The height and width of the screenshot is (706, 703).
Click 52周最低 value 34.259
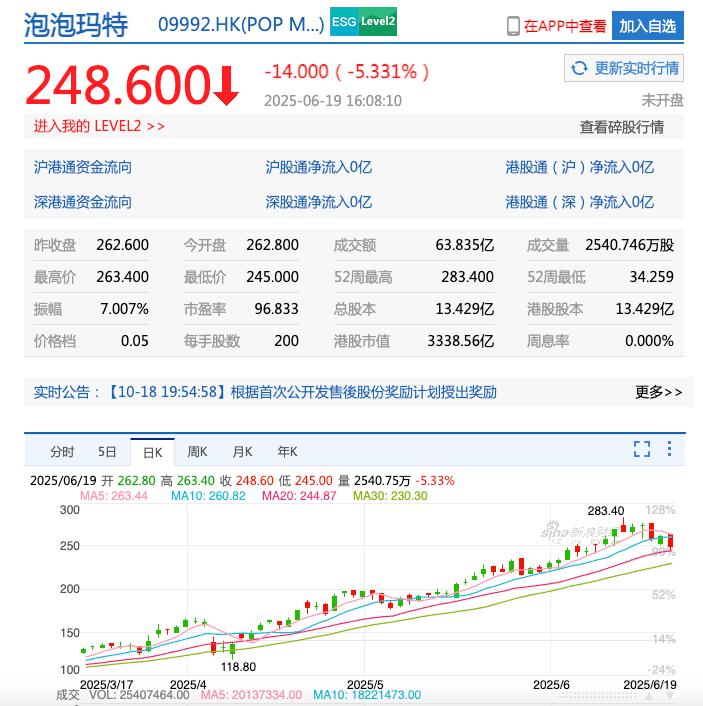pos(652,277)
